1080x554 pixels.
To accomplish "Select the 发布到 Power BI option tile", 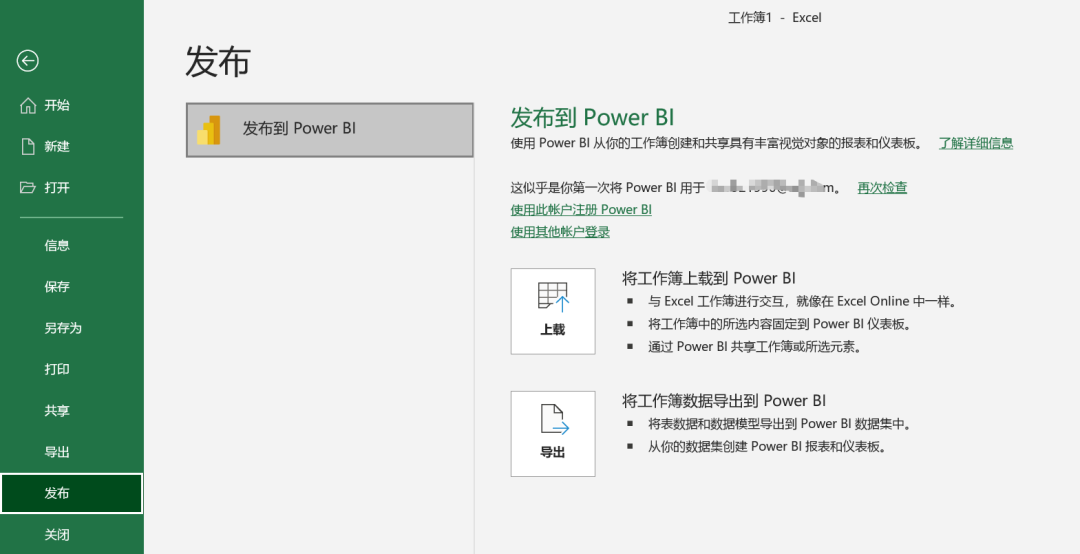I will 330,130.
